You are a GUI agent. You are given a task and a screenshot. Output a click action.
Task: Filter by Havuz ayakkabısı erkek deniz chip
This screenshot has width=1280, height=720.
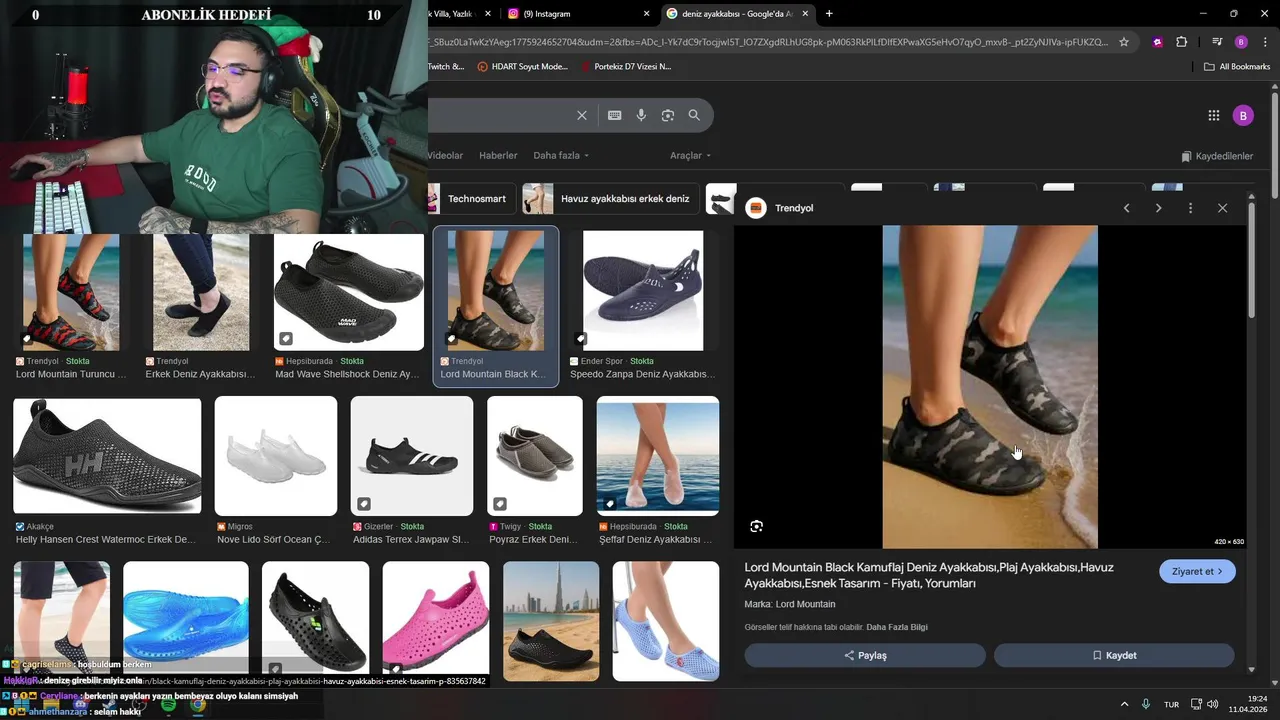point(610,199)
